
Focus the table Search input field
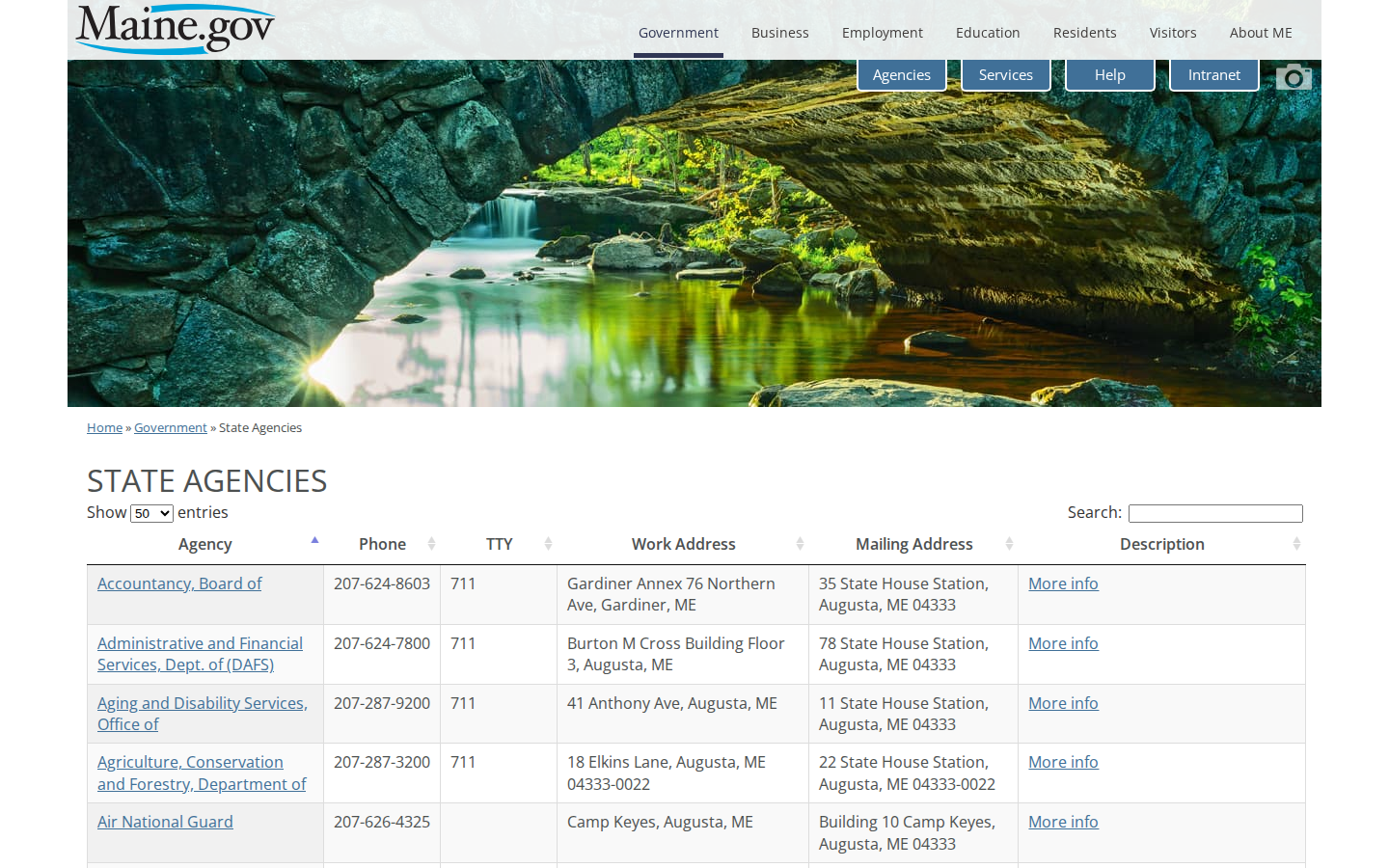(1215, 513)
